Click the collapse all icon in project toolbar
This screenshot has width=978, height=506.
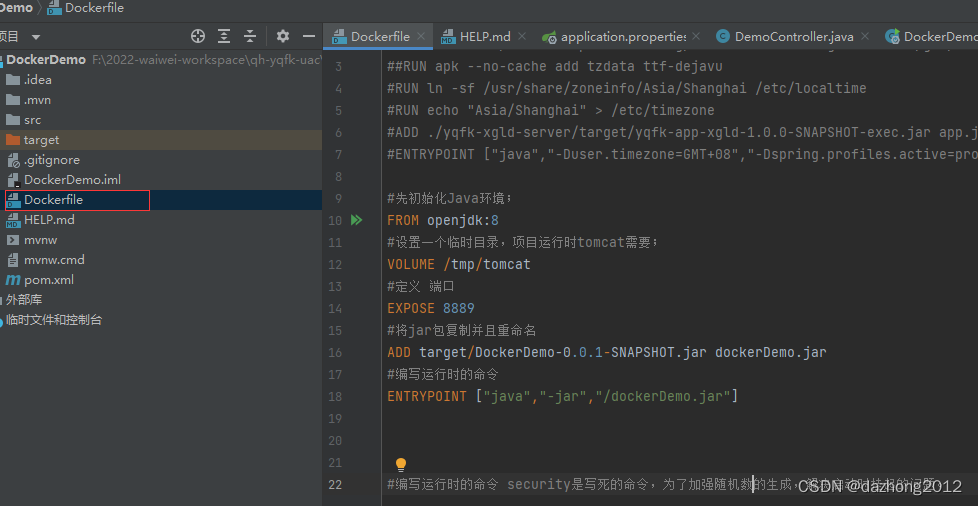[x=250, y=36]
